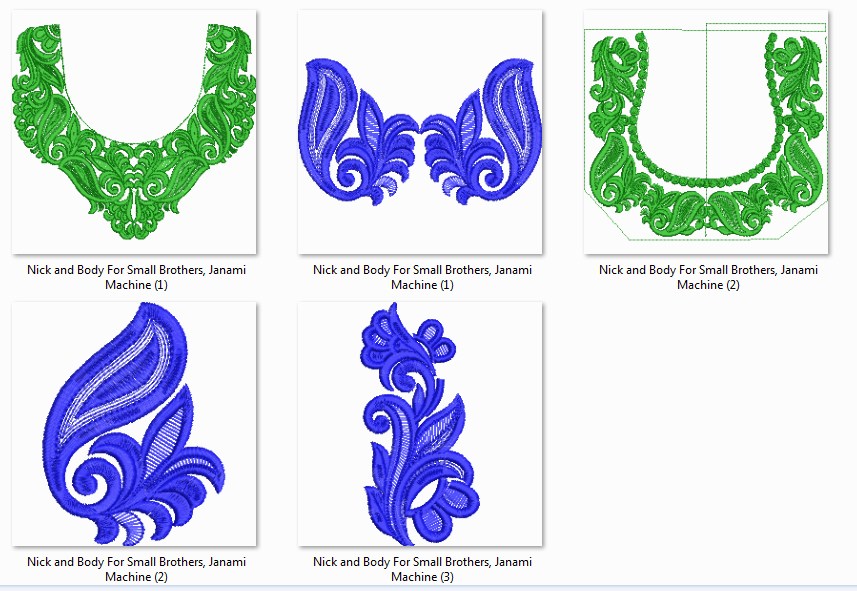Click the file name under blue mirrored paisleys
The image size is (857, 591).
[x=422, y=277]
